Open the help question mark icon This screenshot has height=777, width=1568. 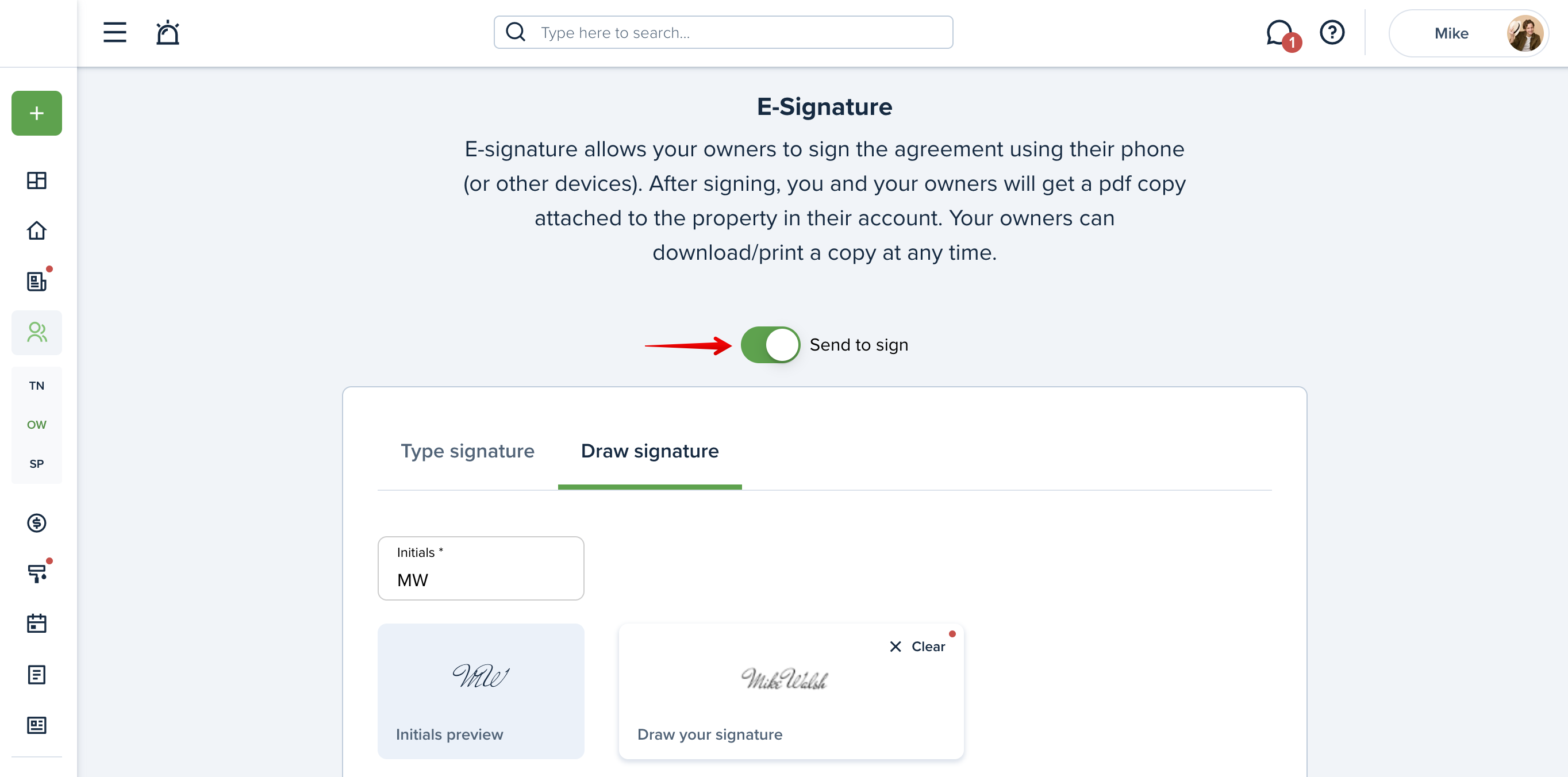tap(1332, 32)
